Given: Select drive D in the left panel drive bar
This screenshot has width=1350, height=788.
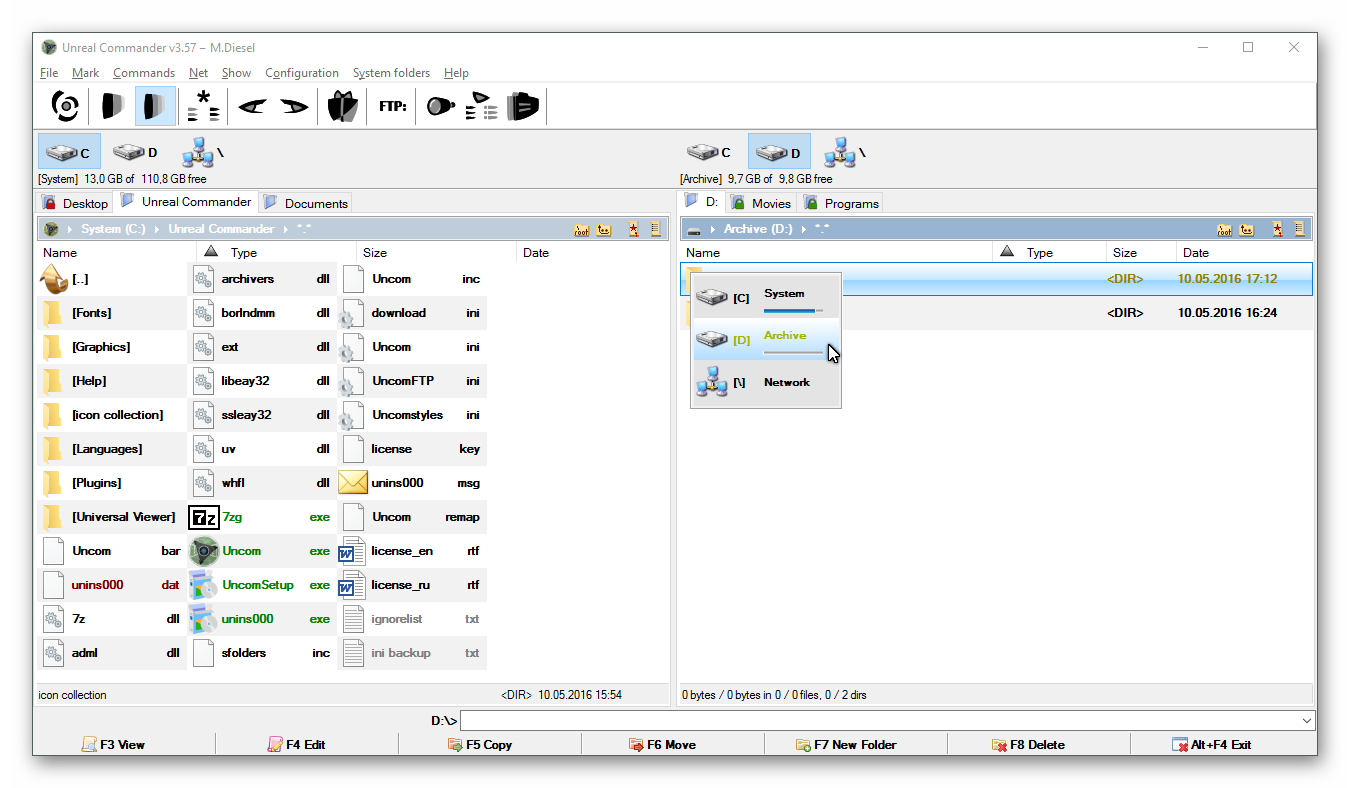Looking at the screenshot, I should click(135, 152).
